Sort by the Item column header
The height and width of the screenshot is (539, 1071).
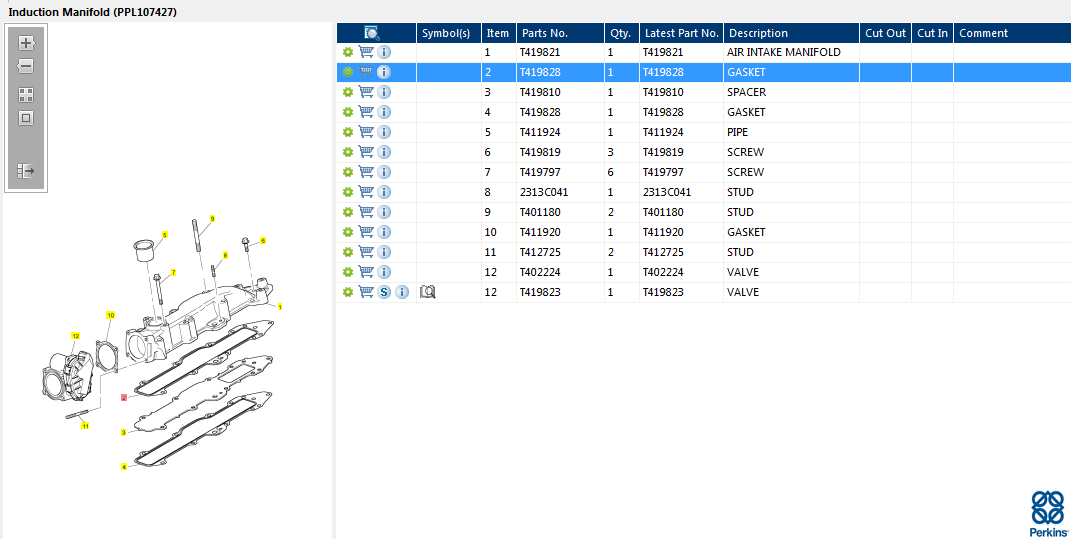point(499,33)
